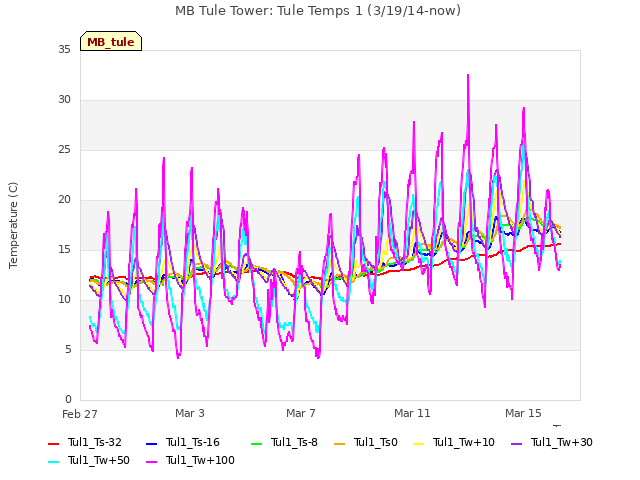Image resolution: width=640 pixels, height=480 pixels.
Task: Click the Mar 15 x-axis tick label
Action: 523,413
